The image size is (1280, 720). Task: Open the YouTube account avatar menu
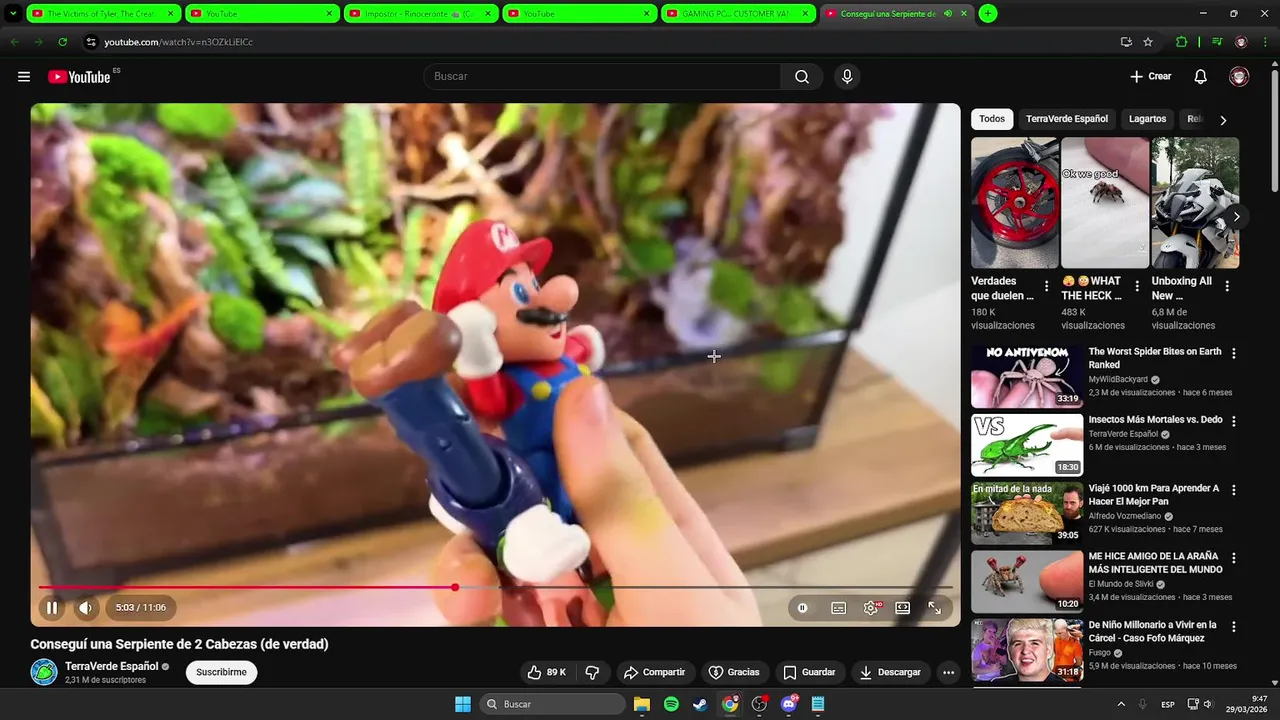click(1239, 77)
